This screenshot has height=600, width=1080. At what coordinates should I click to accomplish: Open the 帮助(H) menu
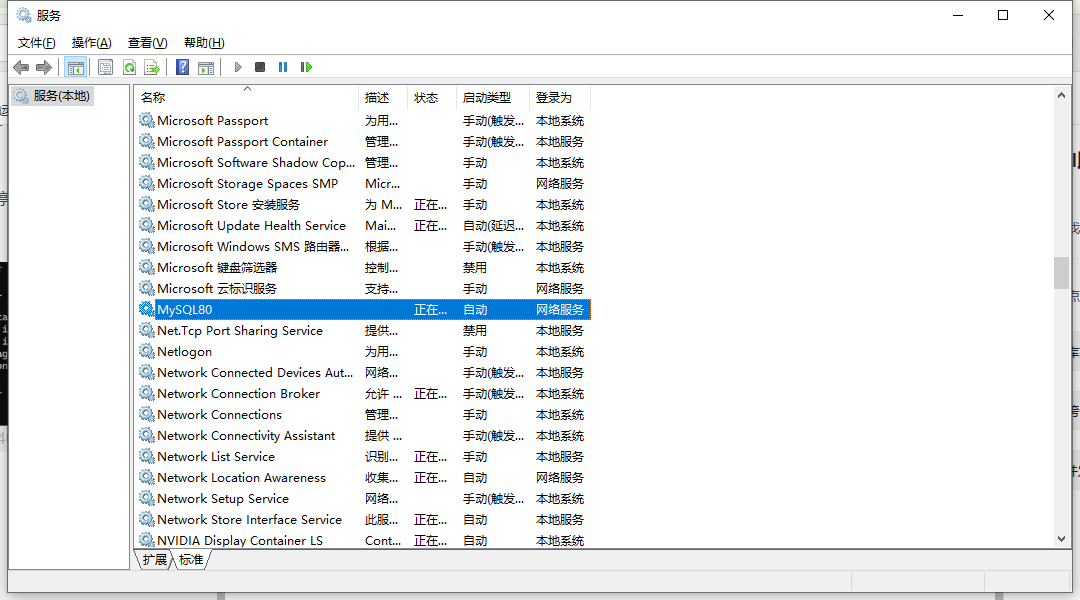(x=204, y=43)
